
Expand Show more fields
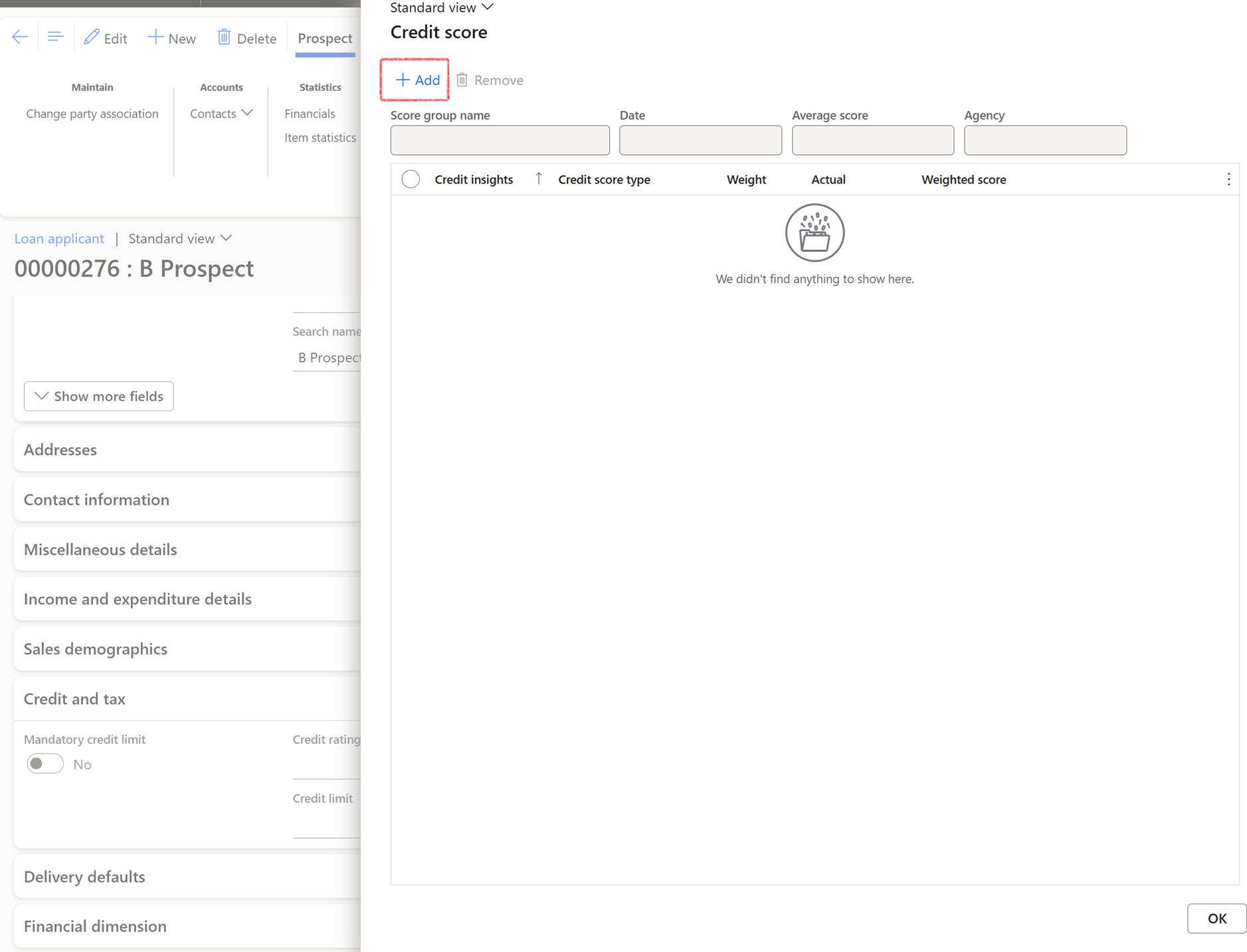[x=99, y=396]
